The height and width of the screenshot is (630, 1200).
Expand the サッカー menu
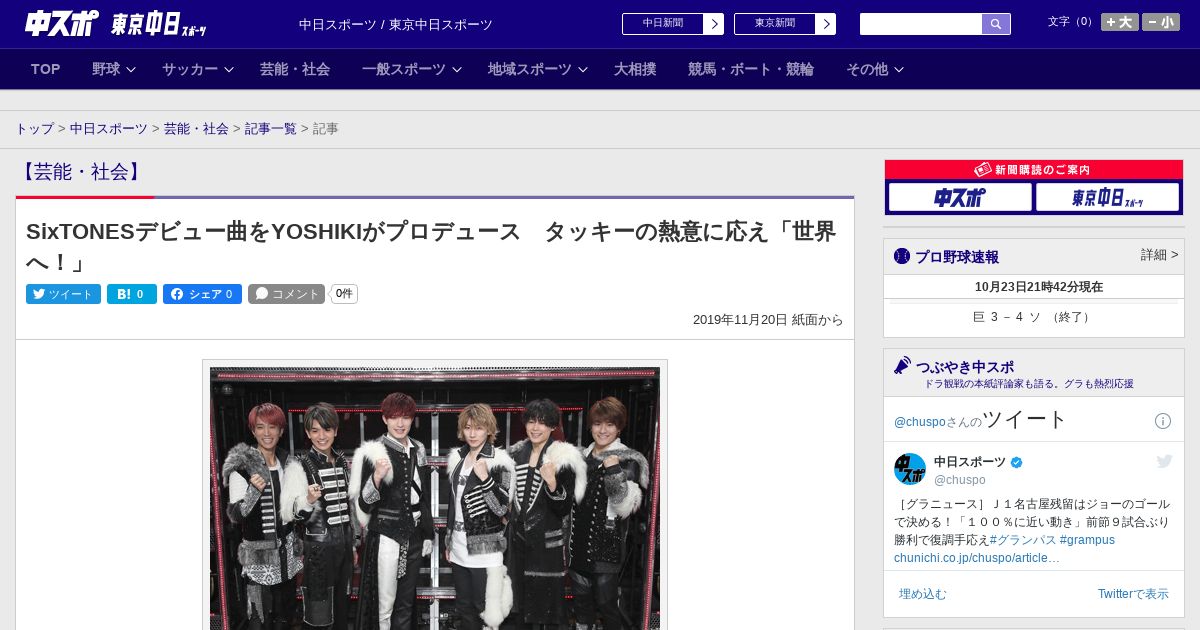(x=198, y=69)
